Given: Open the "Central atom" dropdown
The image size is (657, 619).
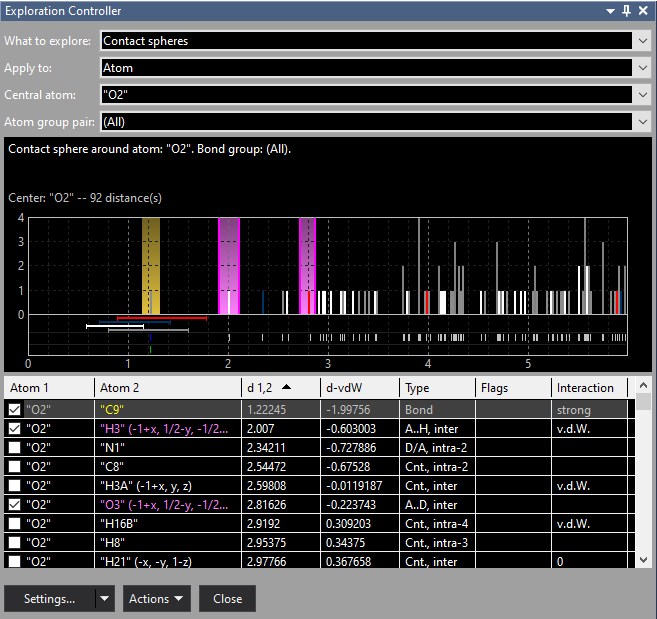Looking at the screenshot, I should pyautogui.click(x=640, y=94).
